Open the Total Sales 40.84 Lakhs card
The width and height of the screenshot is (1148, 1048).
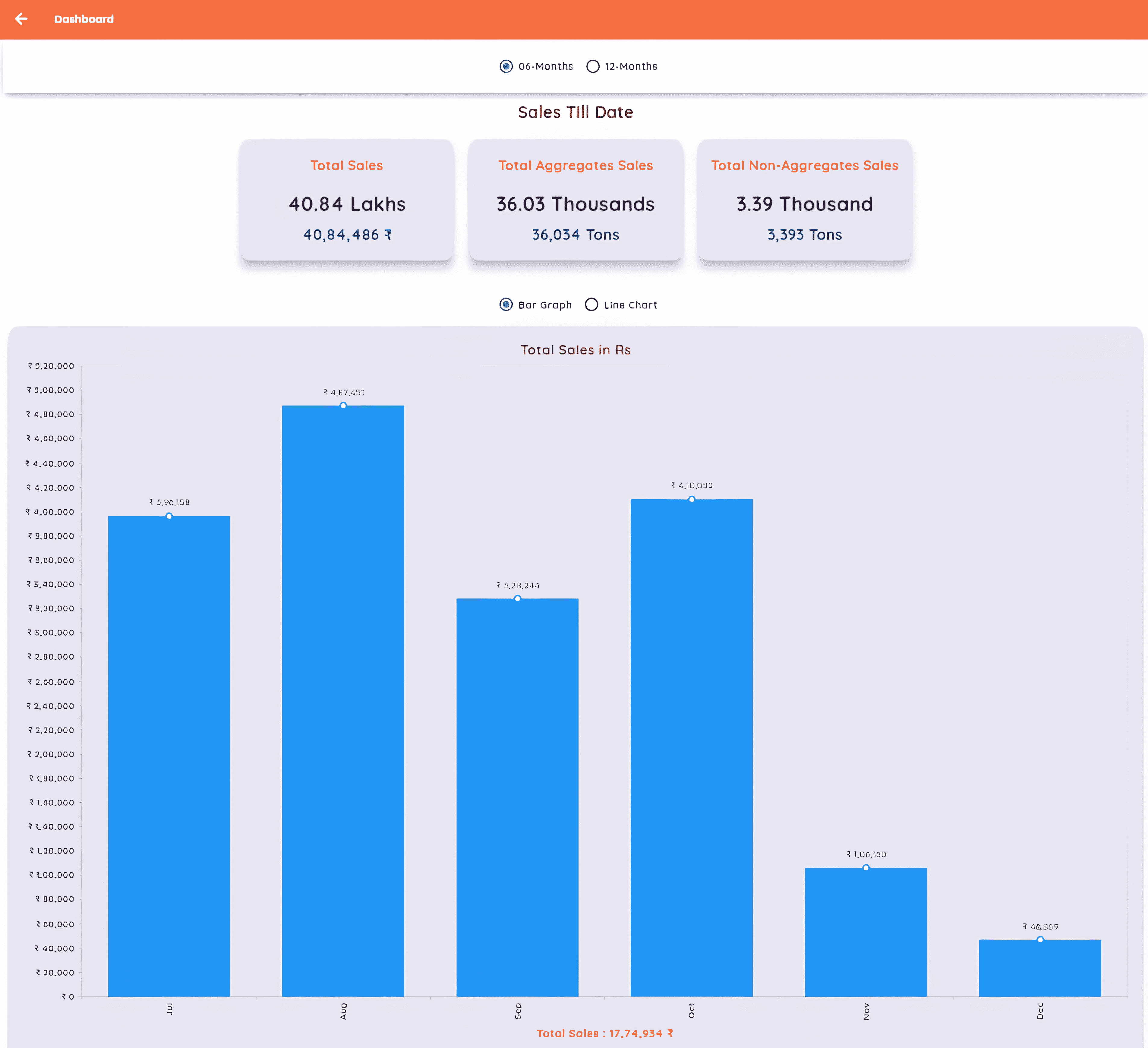[346, 200]
